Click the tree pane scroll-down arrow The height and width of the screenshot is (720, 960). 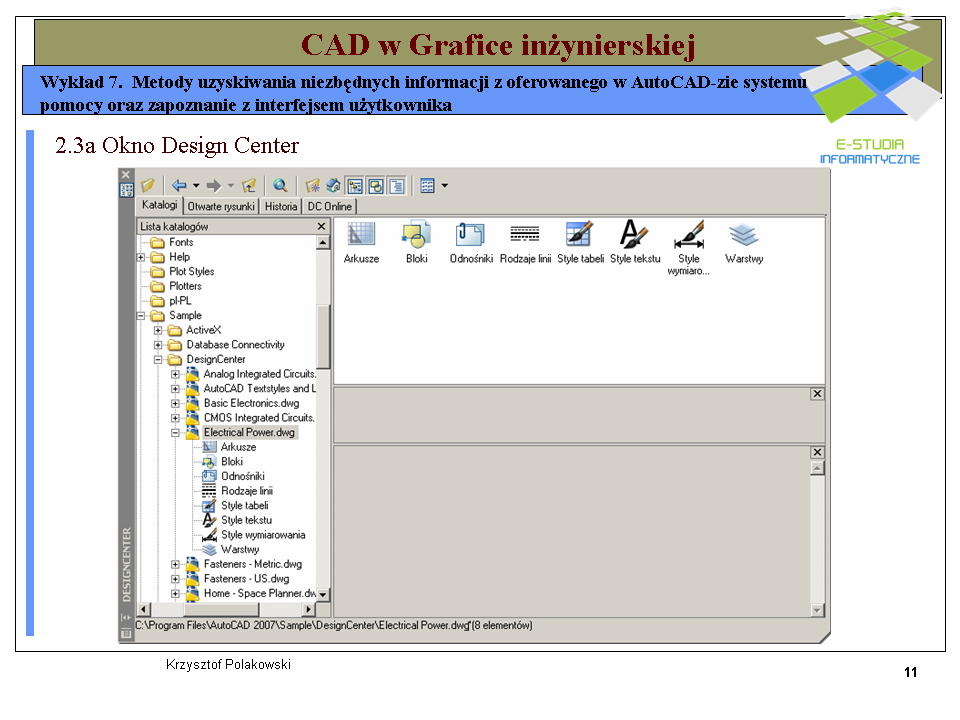click(x=323, y=594)
